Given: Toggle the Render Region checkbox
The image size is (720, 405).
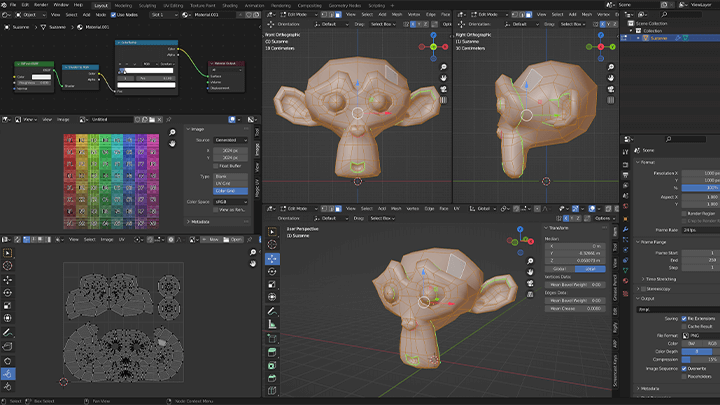Looking at the screenshot, I should point(684,214).
